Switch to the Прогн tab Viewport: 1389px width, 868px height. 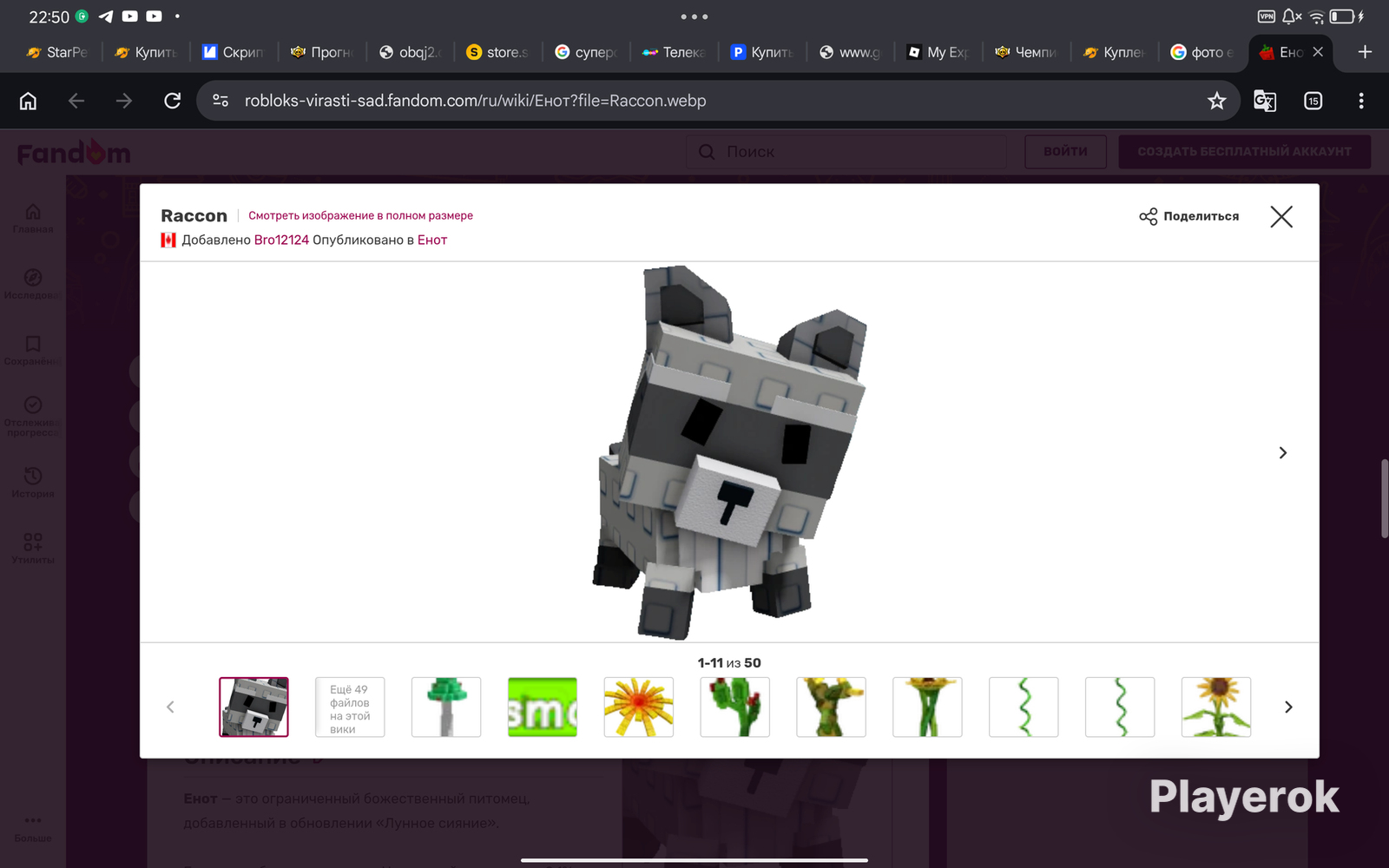pyautogui.click(x=321, y=52)
